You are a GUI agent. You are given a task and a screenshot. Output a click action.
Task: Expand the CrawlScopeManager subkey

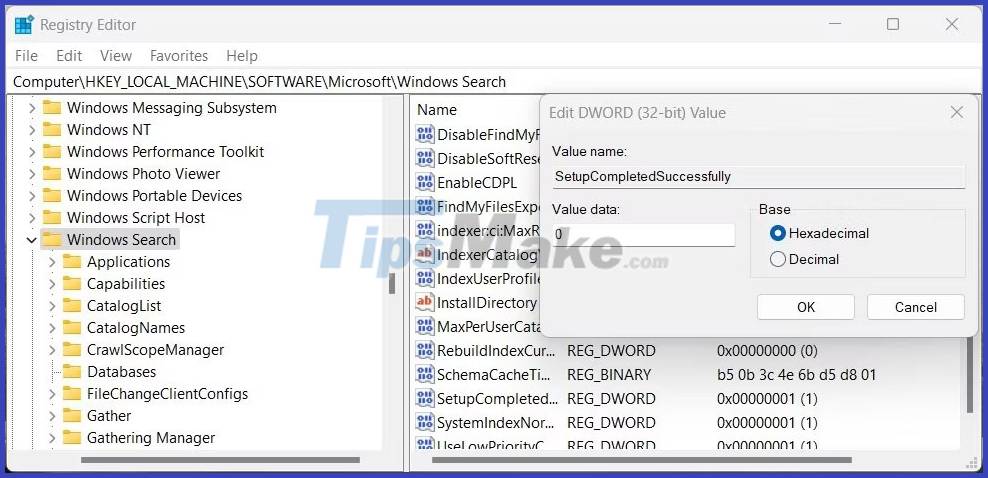[x=52, y=350]
